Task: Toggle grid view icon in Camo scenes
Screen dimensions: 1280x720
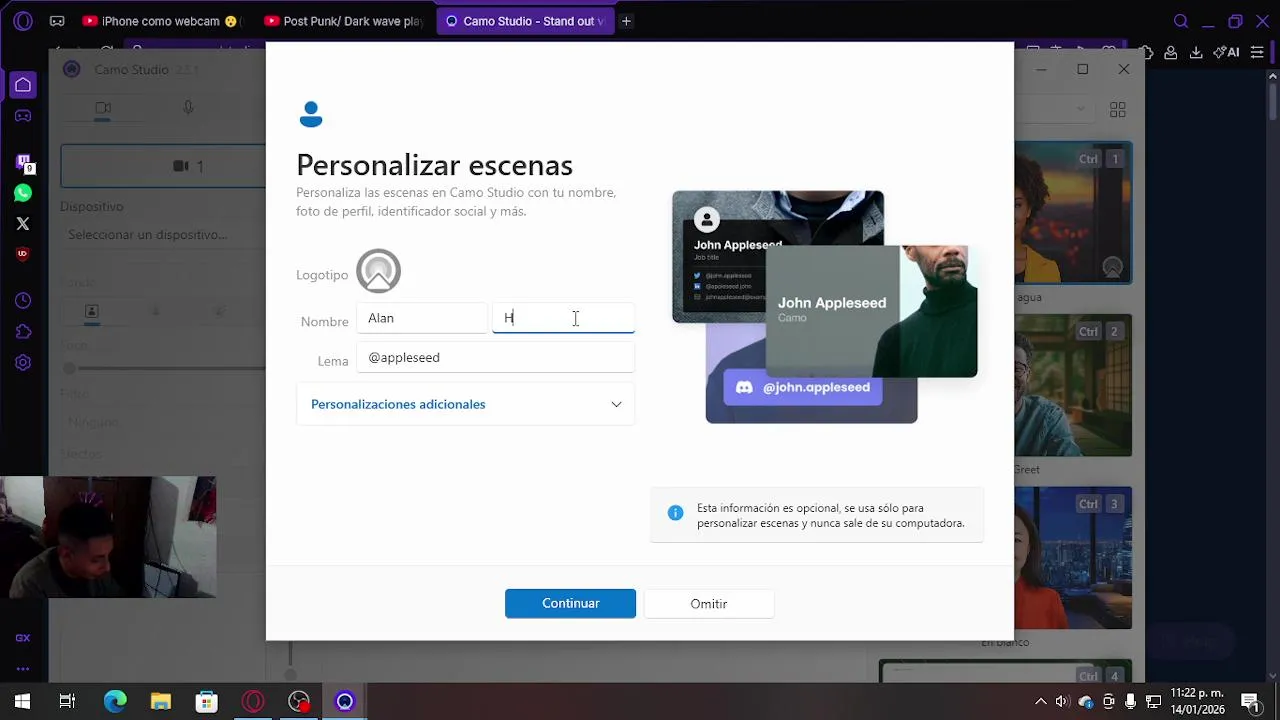Action: (1118, 109)
